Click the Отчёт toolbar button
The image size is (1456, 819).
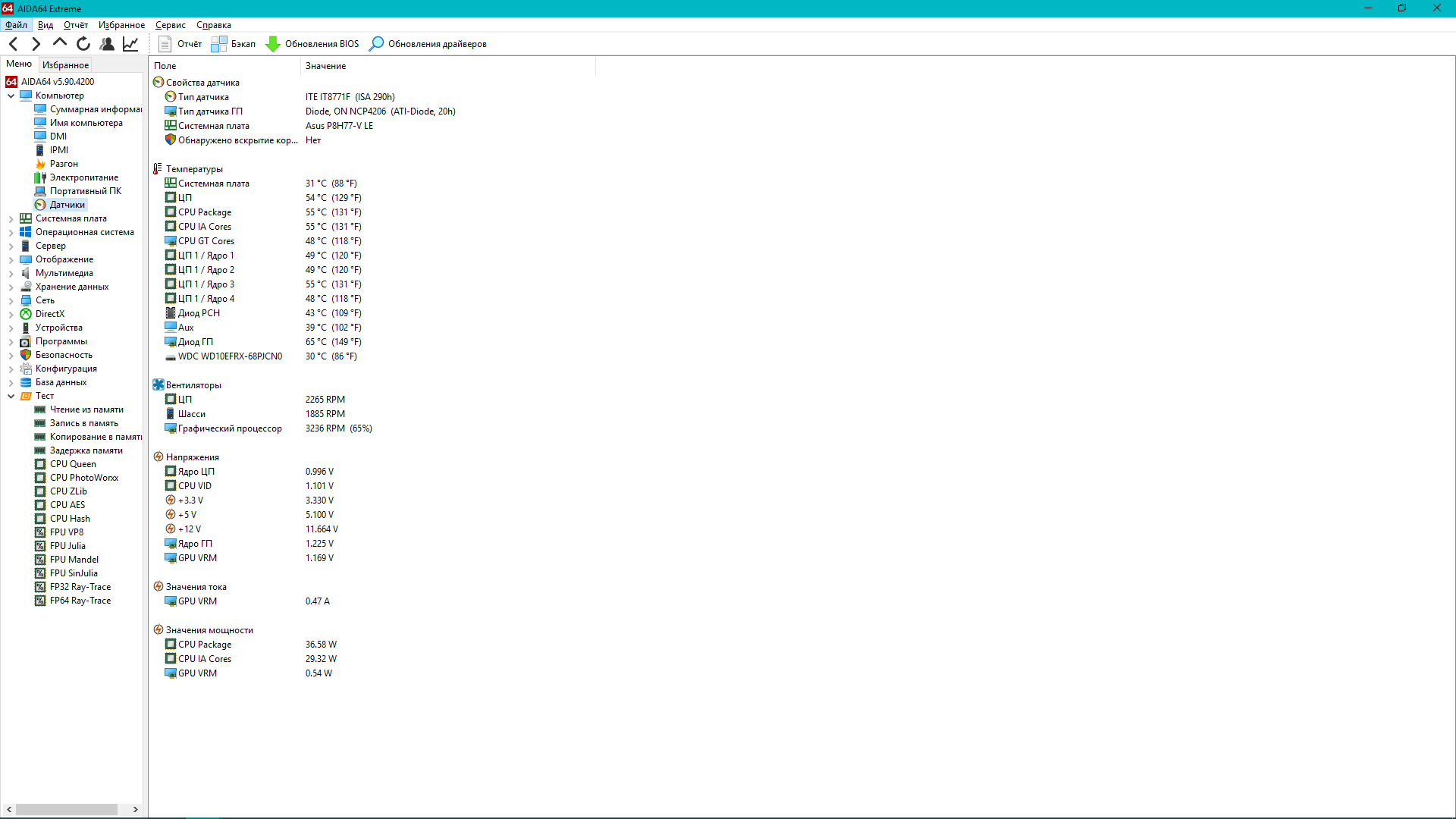pos(180,44)
